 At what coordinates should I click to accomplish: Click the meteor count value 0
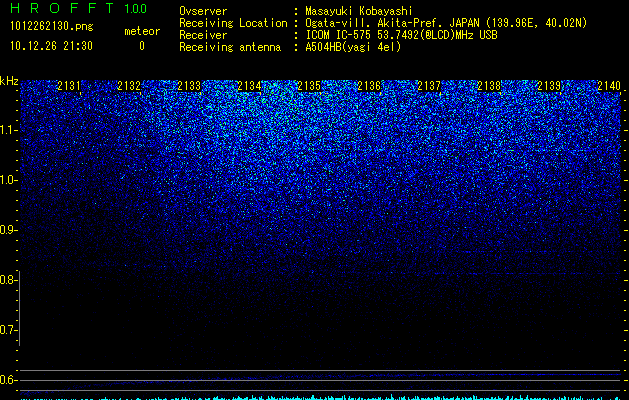click(142, 46)
